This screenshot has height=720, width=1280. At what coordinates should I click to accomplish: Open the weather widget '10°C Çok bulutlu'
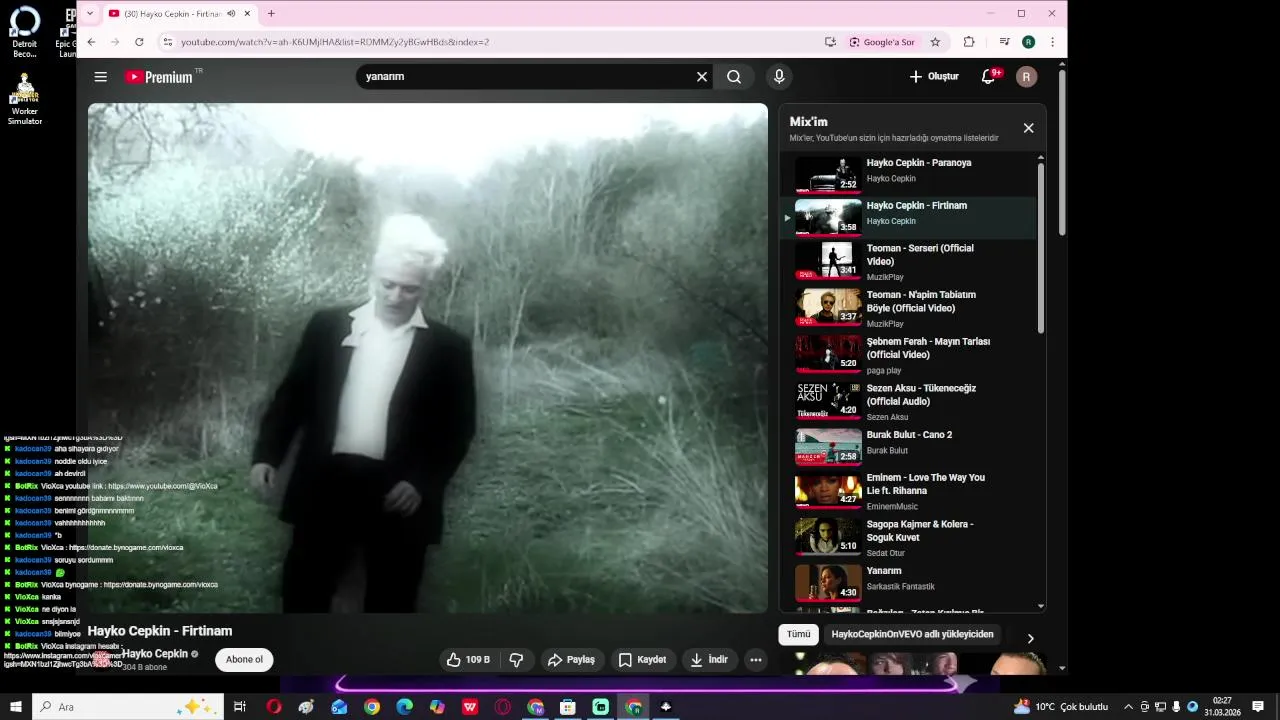coord(1061,707)
